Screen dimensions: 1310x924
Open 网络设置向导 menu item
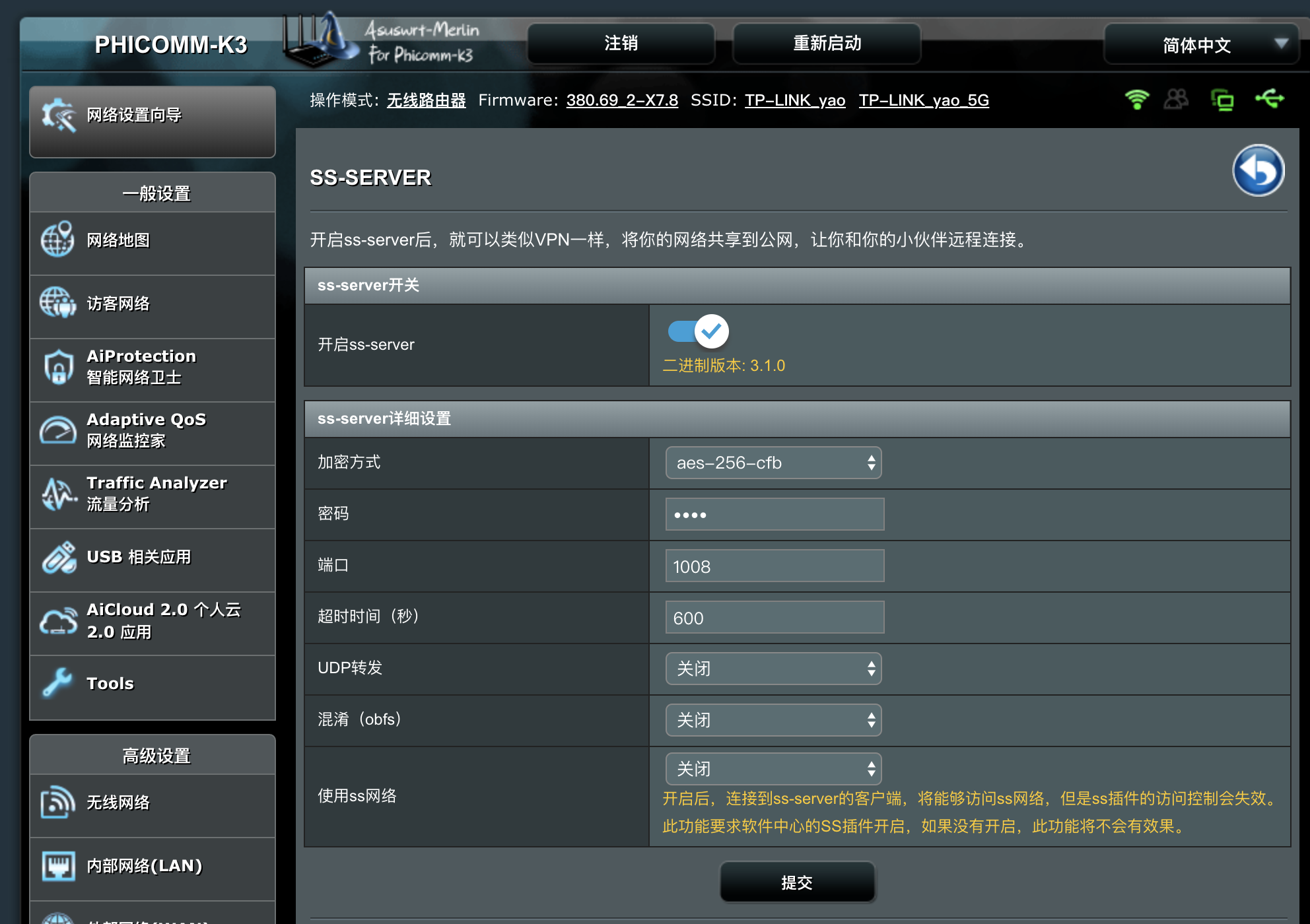[x=153, y=122]
